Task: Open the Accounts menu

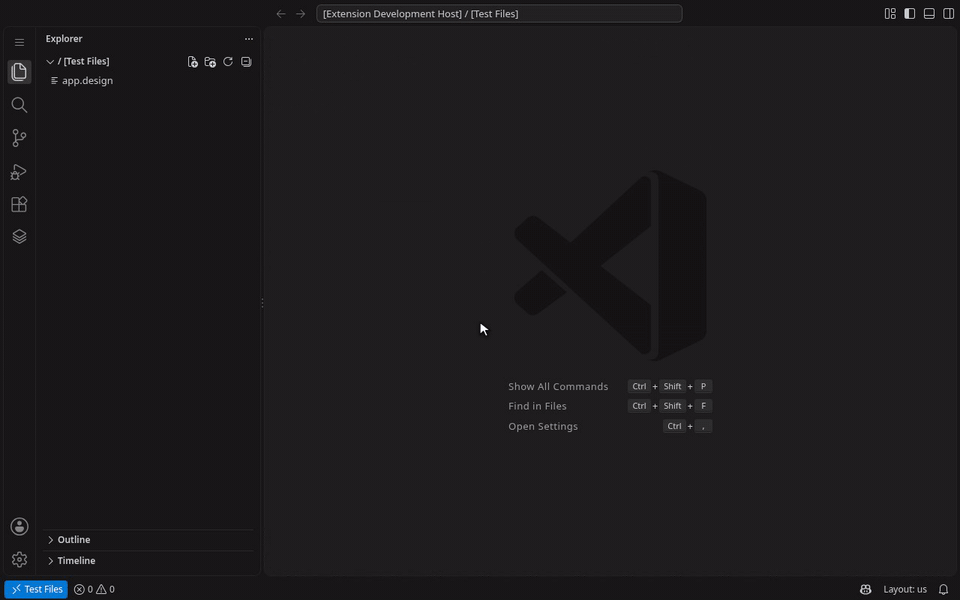Action: point(20,527)
